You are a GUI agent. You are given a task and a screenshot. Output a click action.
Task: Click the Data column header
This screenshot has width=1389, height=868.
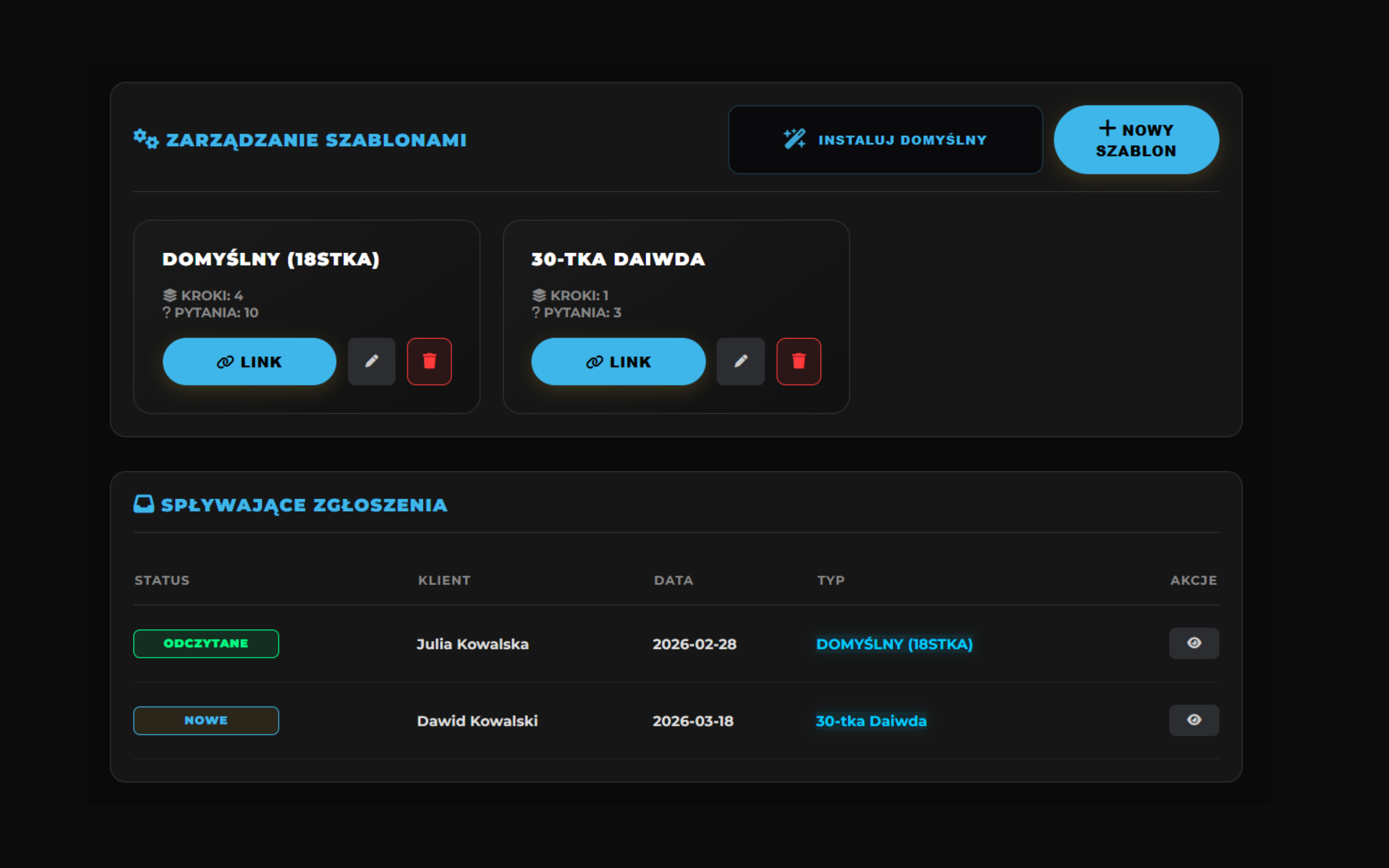click(673, 581)
